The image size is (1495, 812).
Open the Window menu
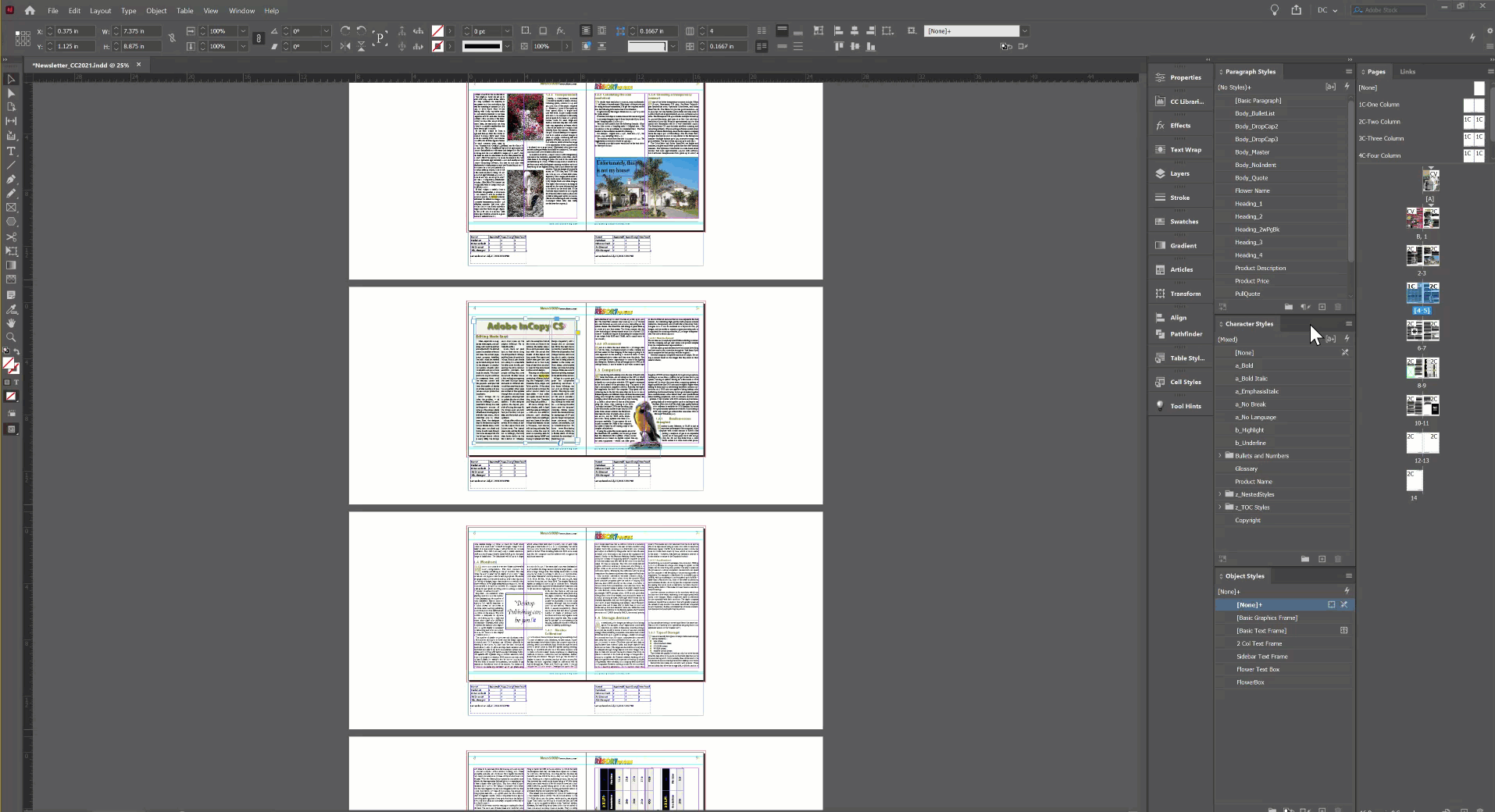[x=241, y=10]
